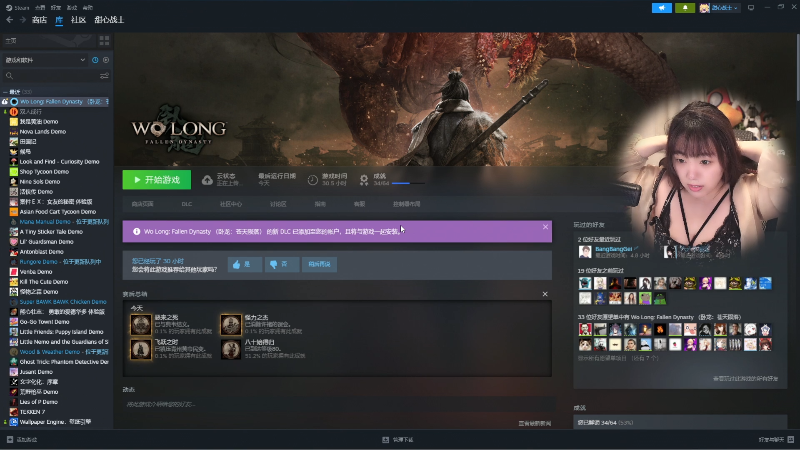This screenshot has width=800, height=450.
Task: Open advanced library filter options icon
Action: (104, 76)
